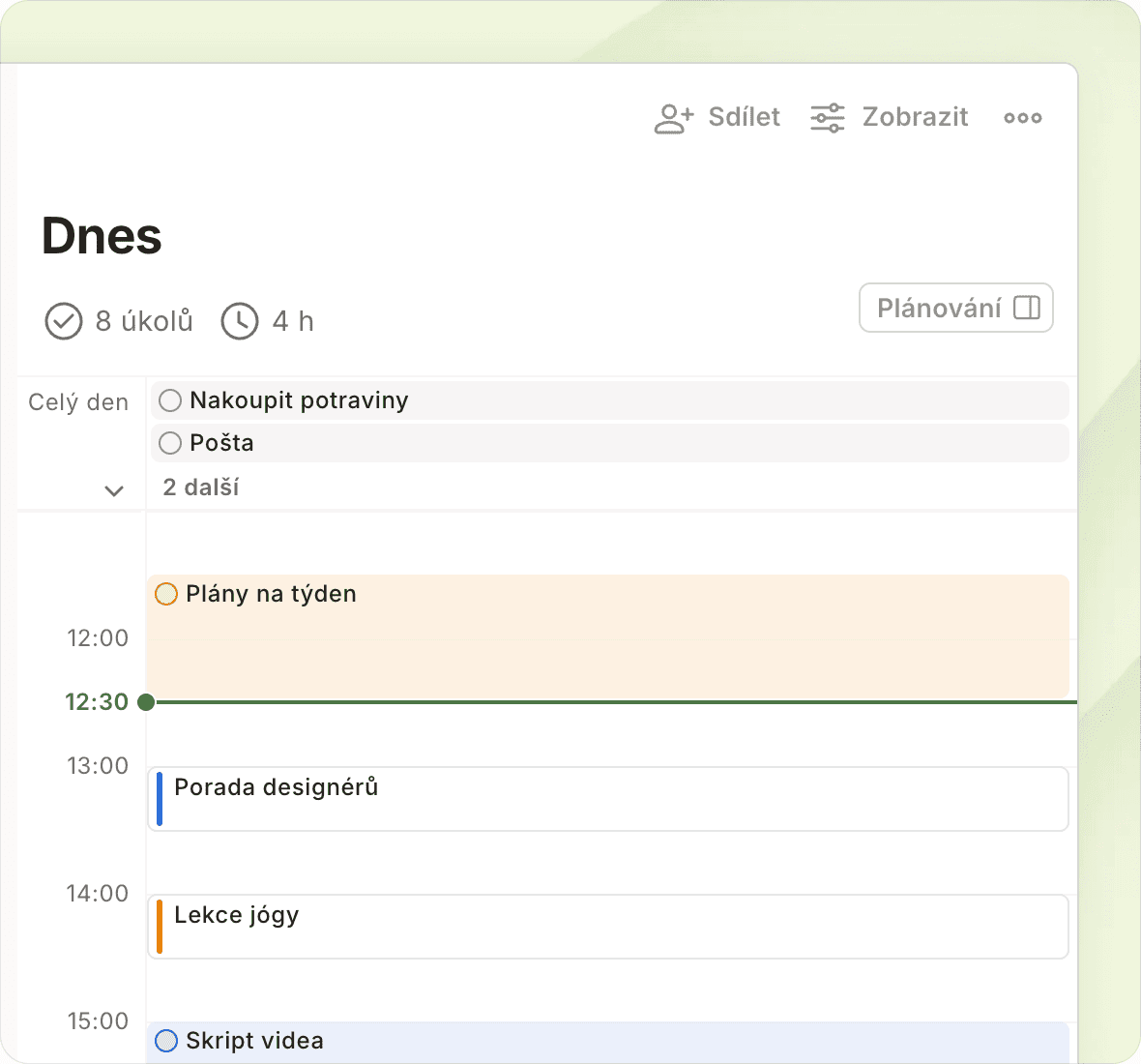Image resolution: width=1141 pixels, height=1064 pixels.
Task: Click the orange bar on Lekce jógy
Action: coord(160,927)
